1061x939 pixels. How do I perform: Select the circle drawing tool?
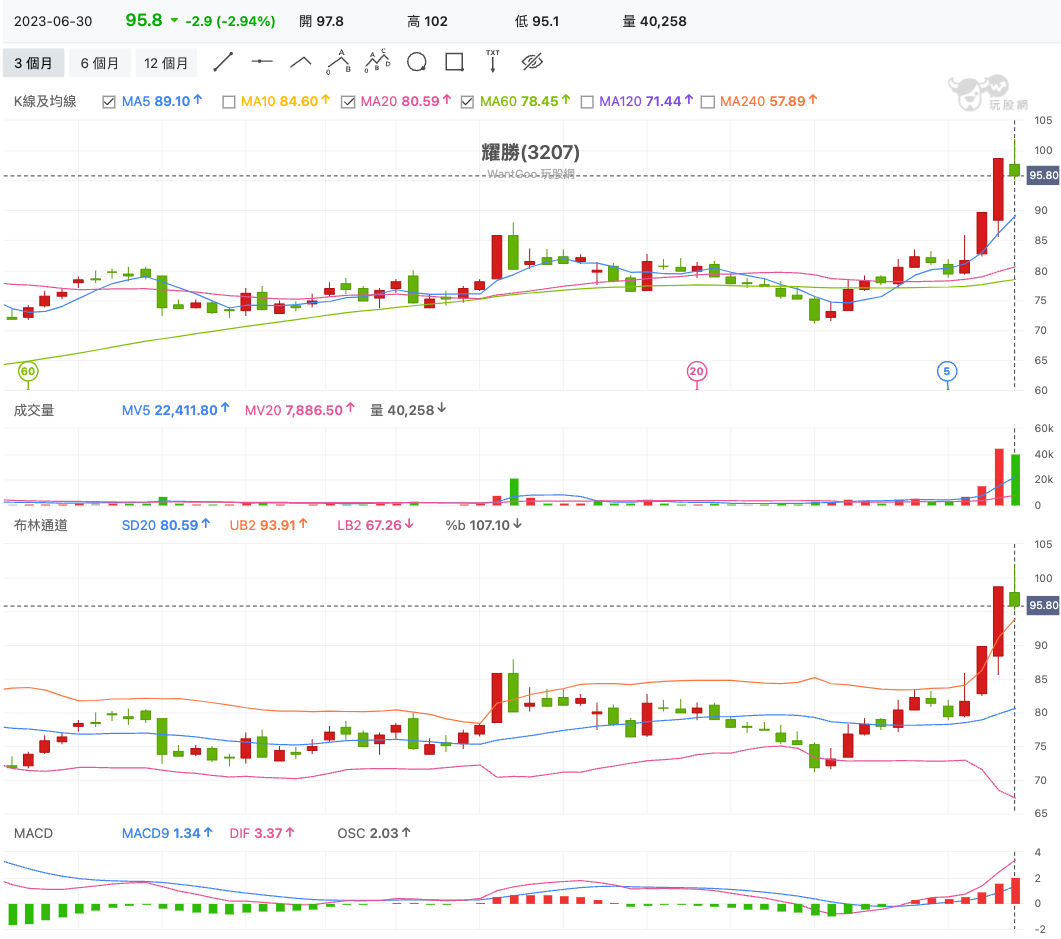pos(416,62)
